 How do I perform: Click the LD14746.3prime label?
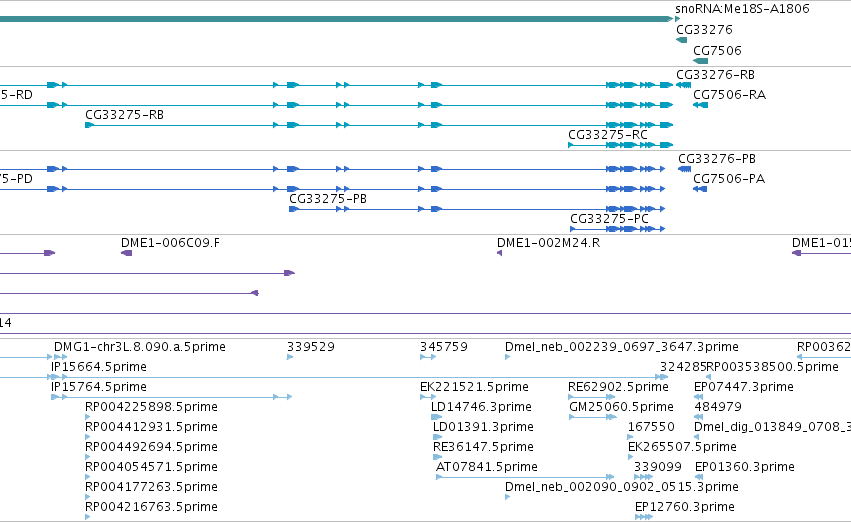pyautogui.click(x=481, y=407)
